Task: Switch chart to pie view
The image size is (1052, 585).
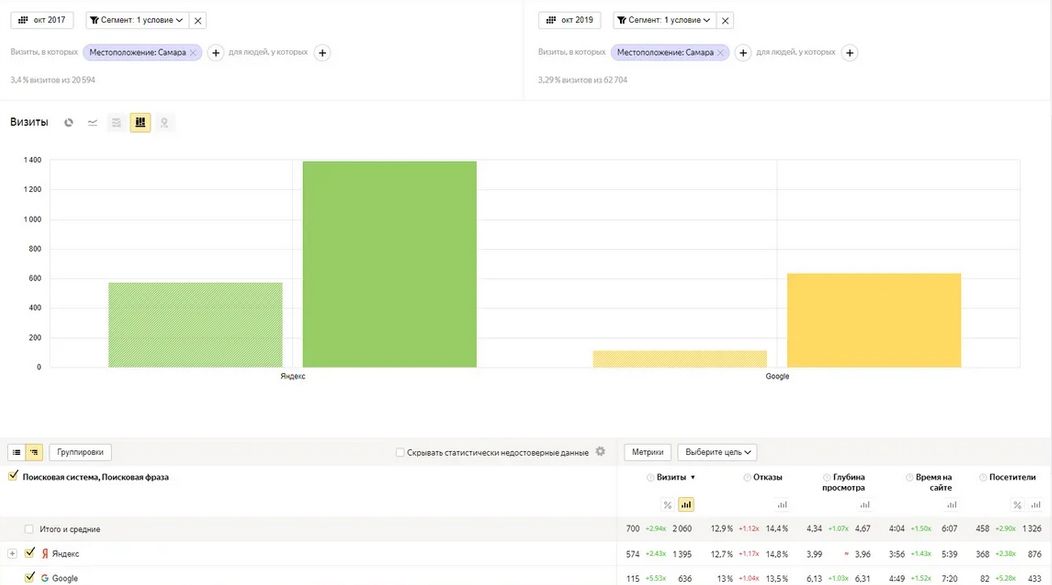Action: [x=68, y=122]
